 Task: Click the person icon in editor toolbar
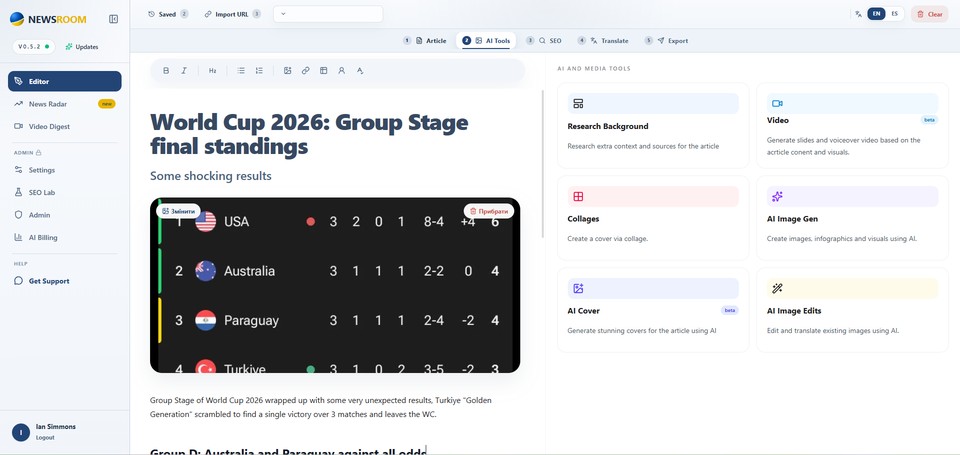pos(342,70)
